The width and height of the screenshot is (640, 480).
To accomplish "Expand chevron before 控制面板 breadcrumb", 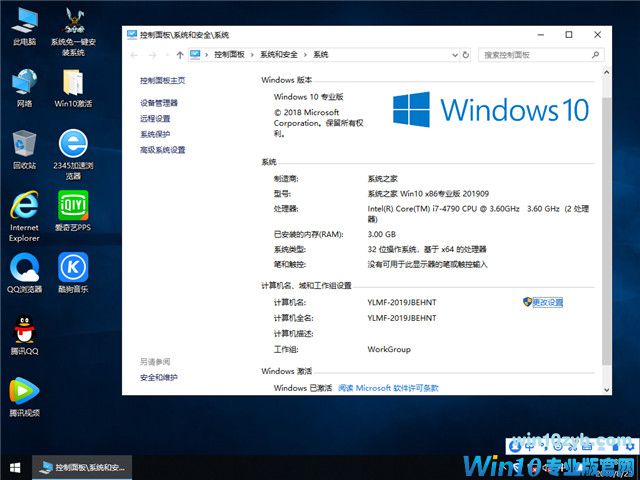I will (207, 55).
